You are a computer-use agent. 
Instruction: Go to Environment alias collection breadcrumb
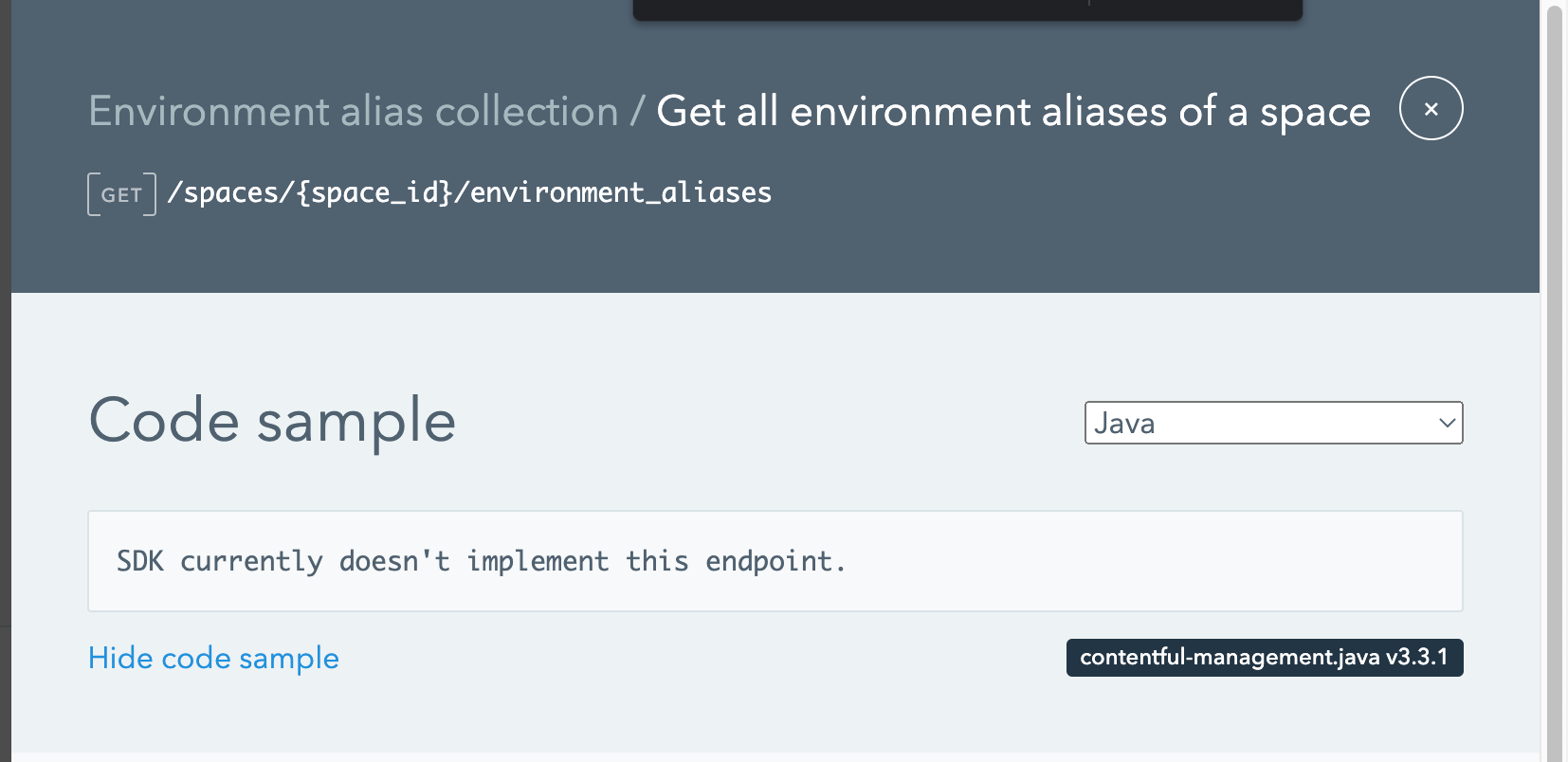coord(353,112)
